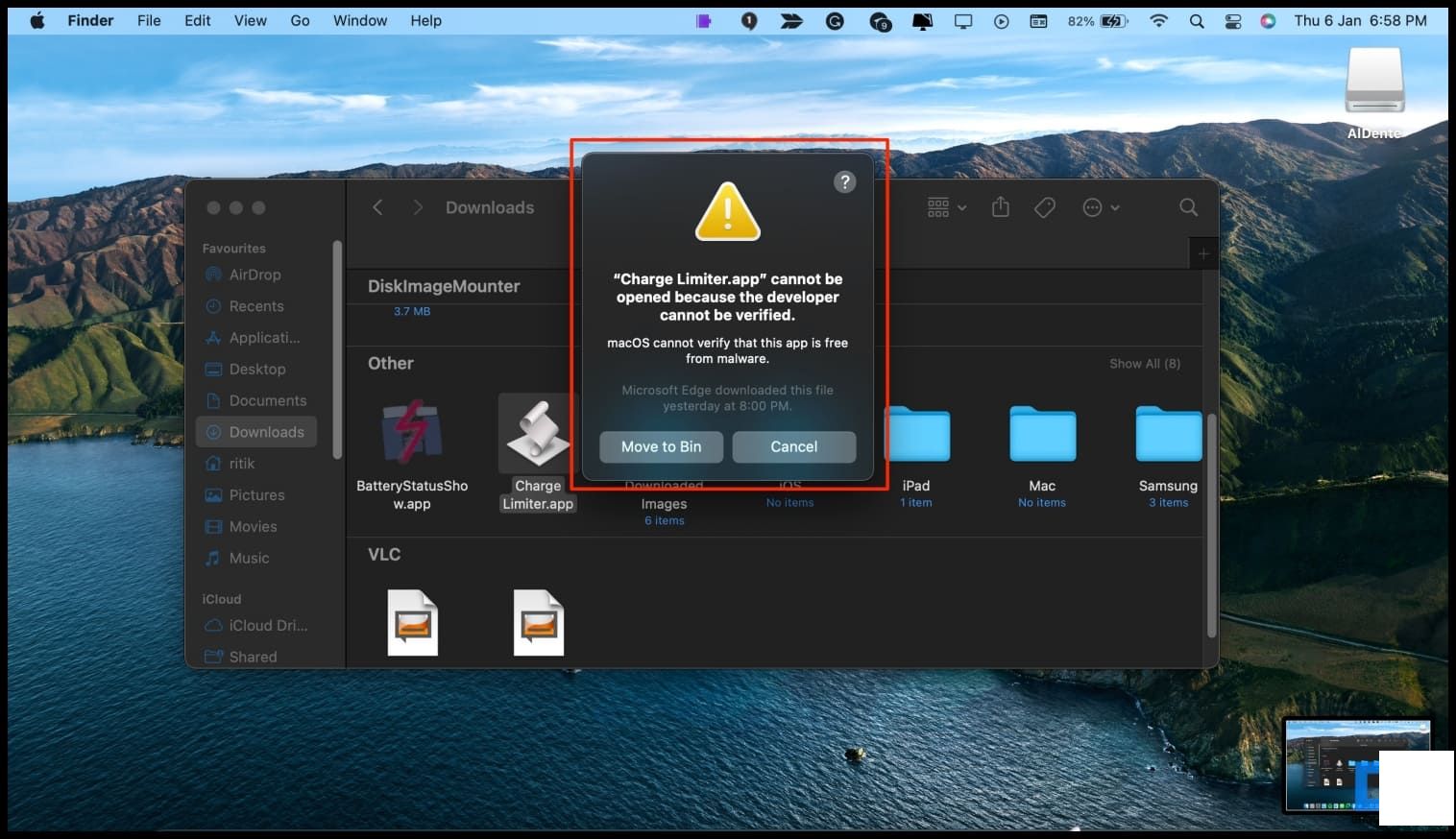
Task: Select Recents in Finder sidebar
Action: [255, 306]
